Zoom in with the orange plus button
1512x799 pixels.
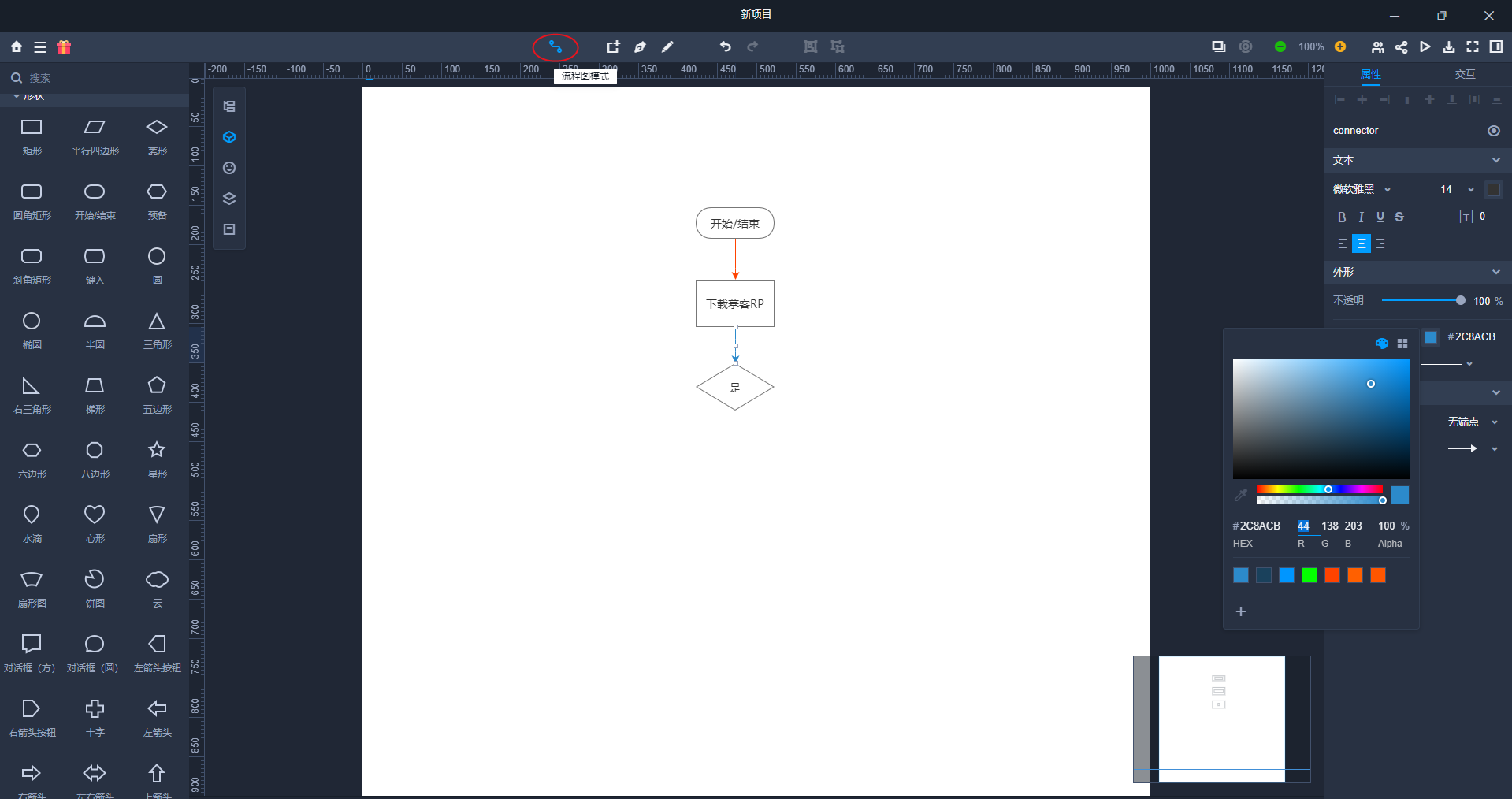click(x=1340, y=47)
